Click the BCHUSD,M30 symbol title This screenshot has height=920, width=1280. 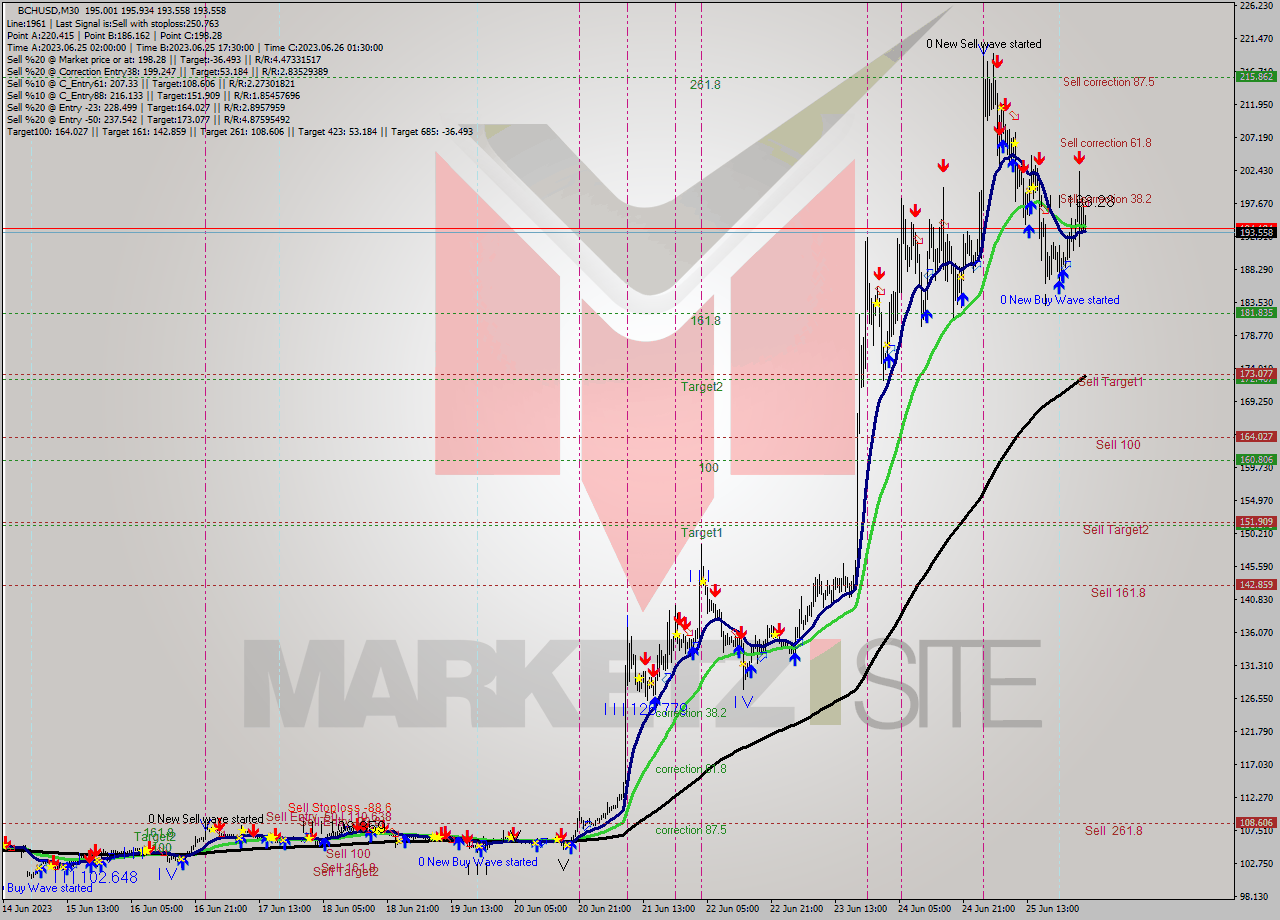(x=47, y=10)
